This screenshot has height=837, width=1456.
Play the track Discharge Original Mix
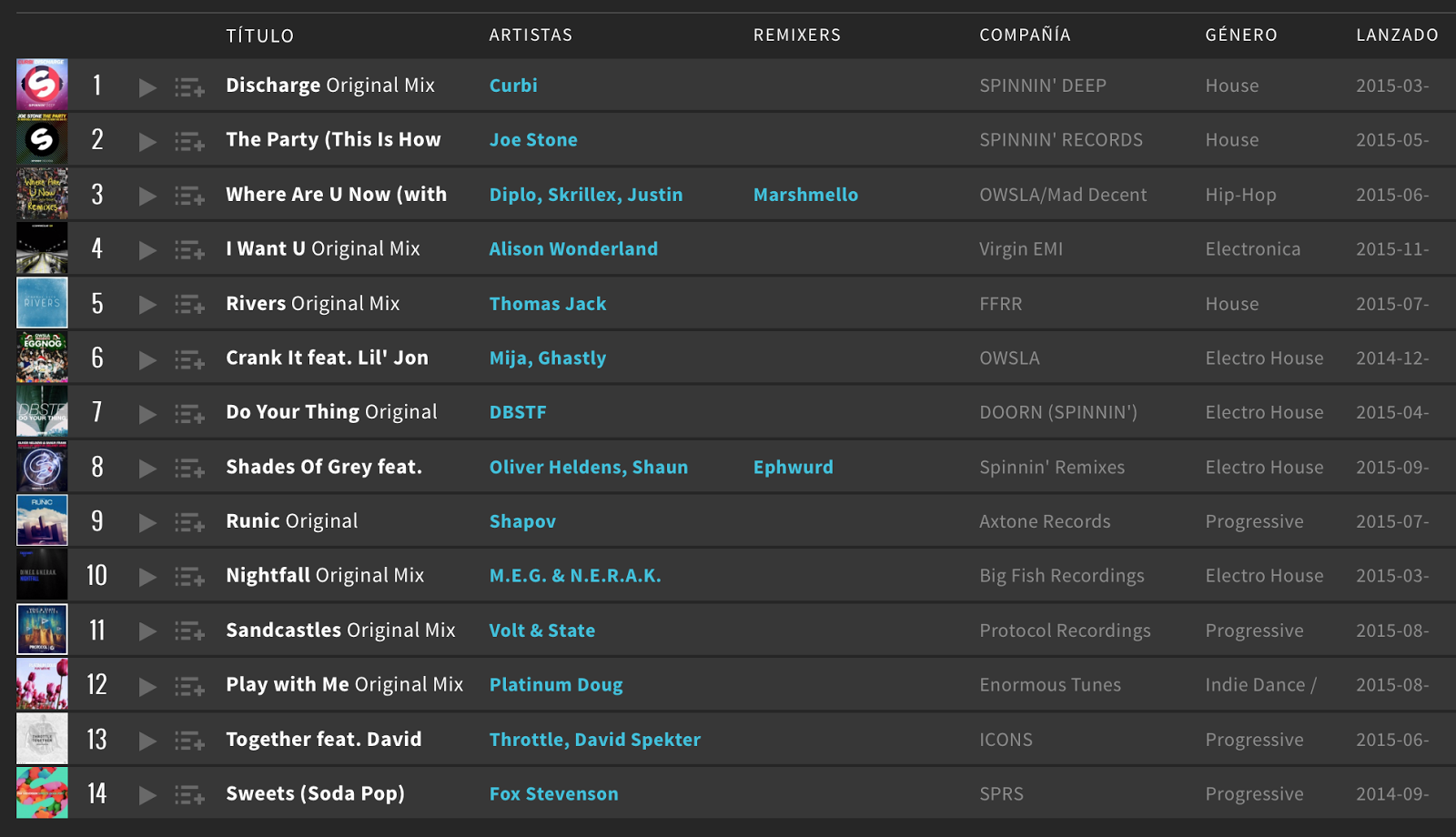coord(146,85)
